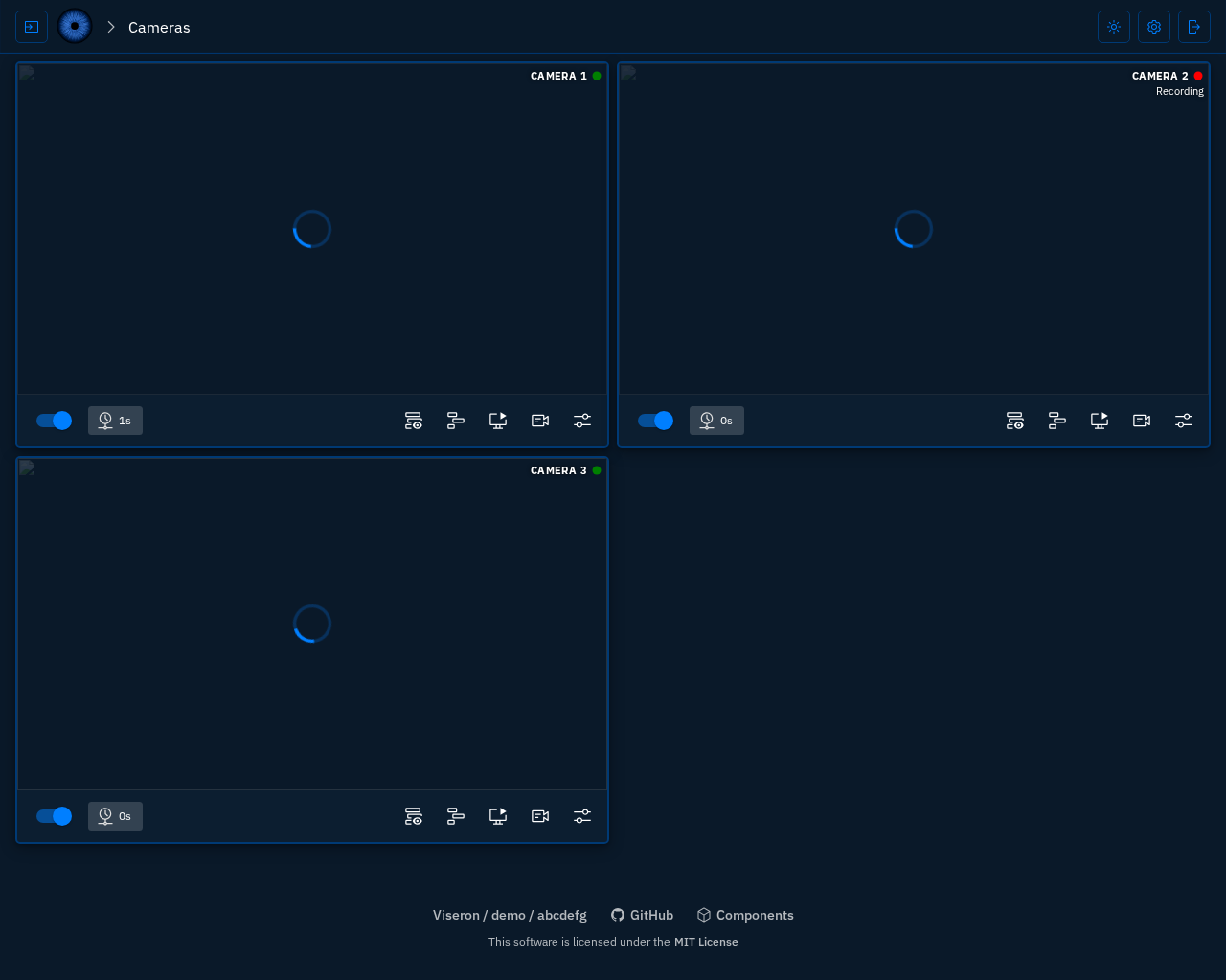1226x980 pixels.
Task: Disable the Camera 1 toggle switch
Action: 55,421
